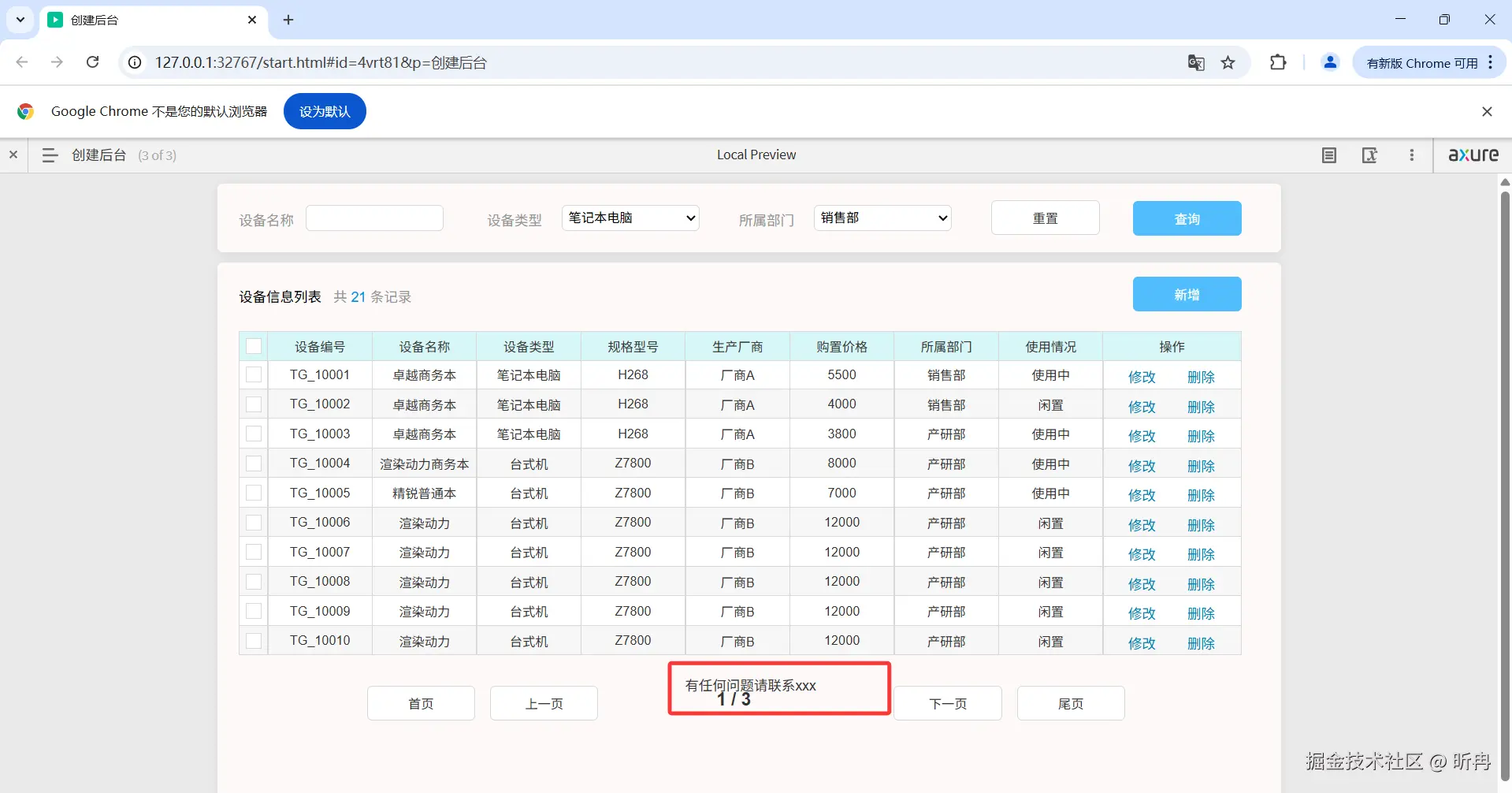Open the Chrome extensions puzzle icon
1512x793 pixels.
click(1278, 62)
